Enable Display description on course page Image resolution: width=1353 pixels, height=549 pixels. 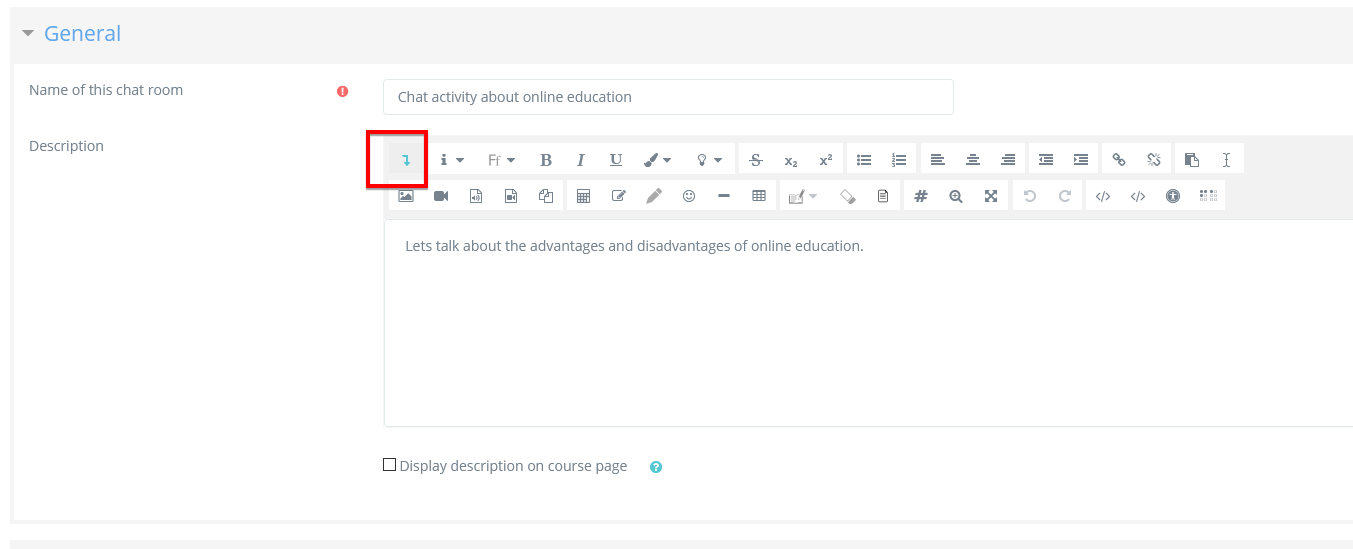click(x=390, y=465)
